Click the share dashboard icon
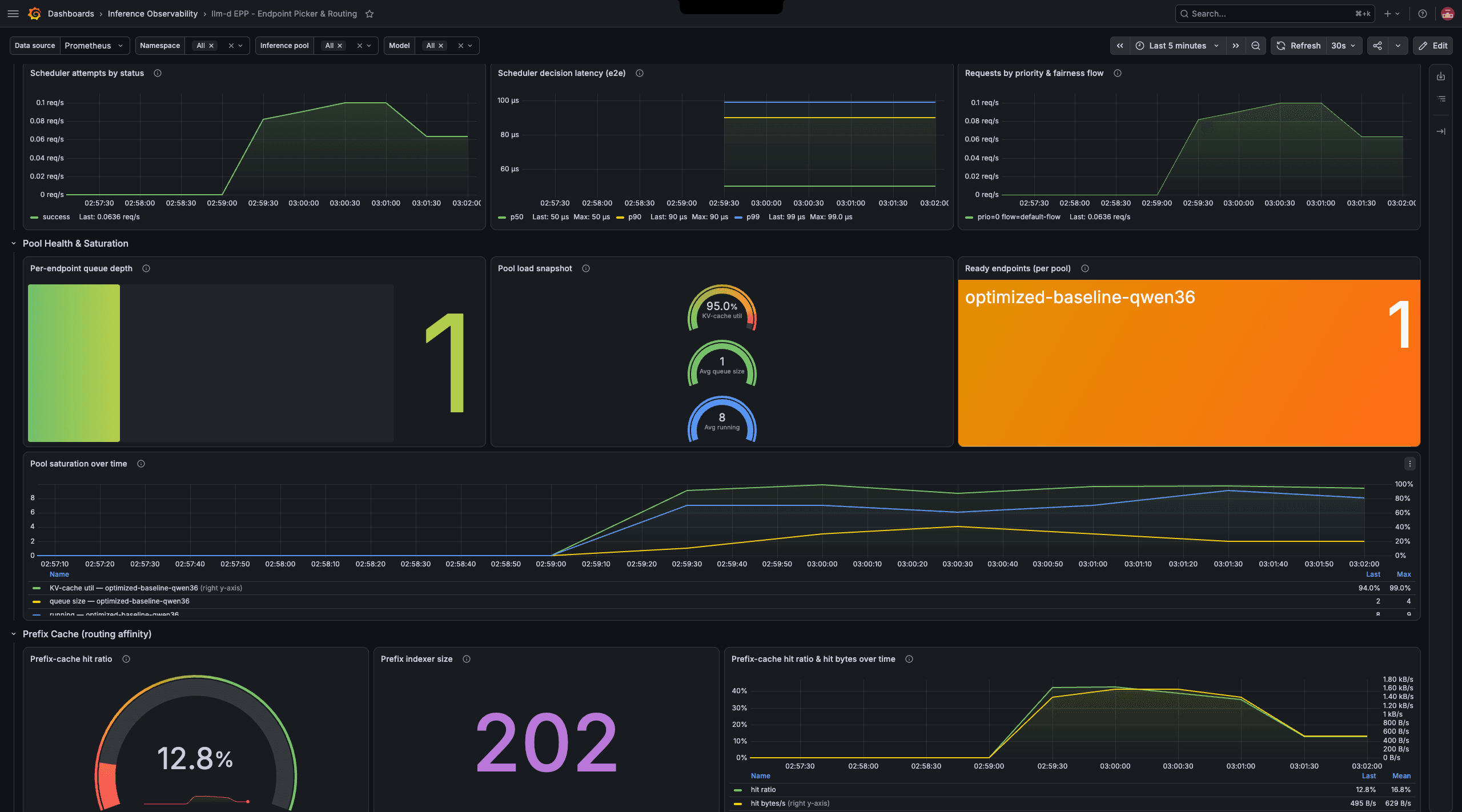This screenshot has height=812, width=1462. click(x=1377, y=46)
